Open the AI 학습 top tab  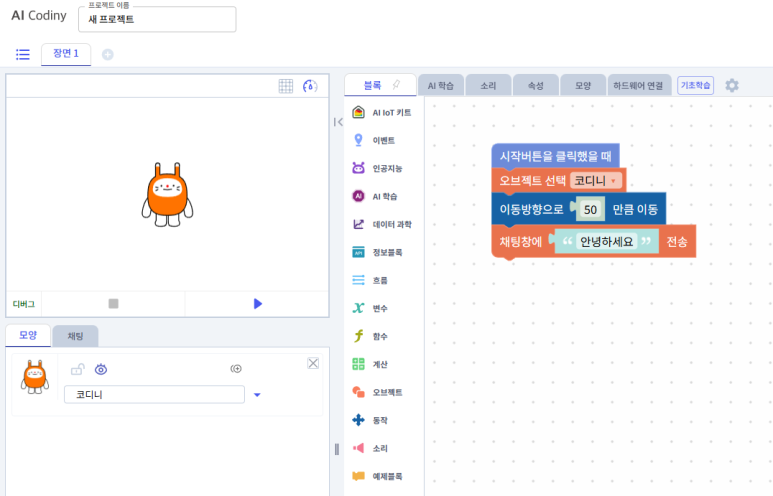coord(441,85)
